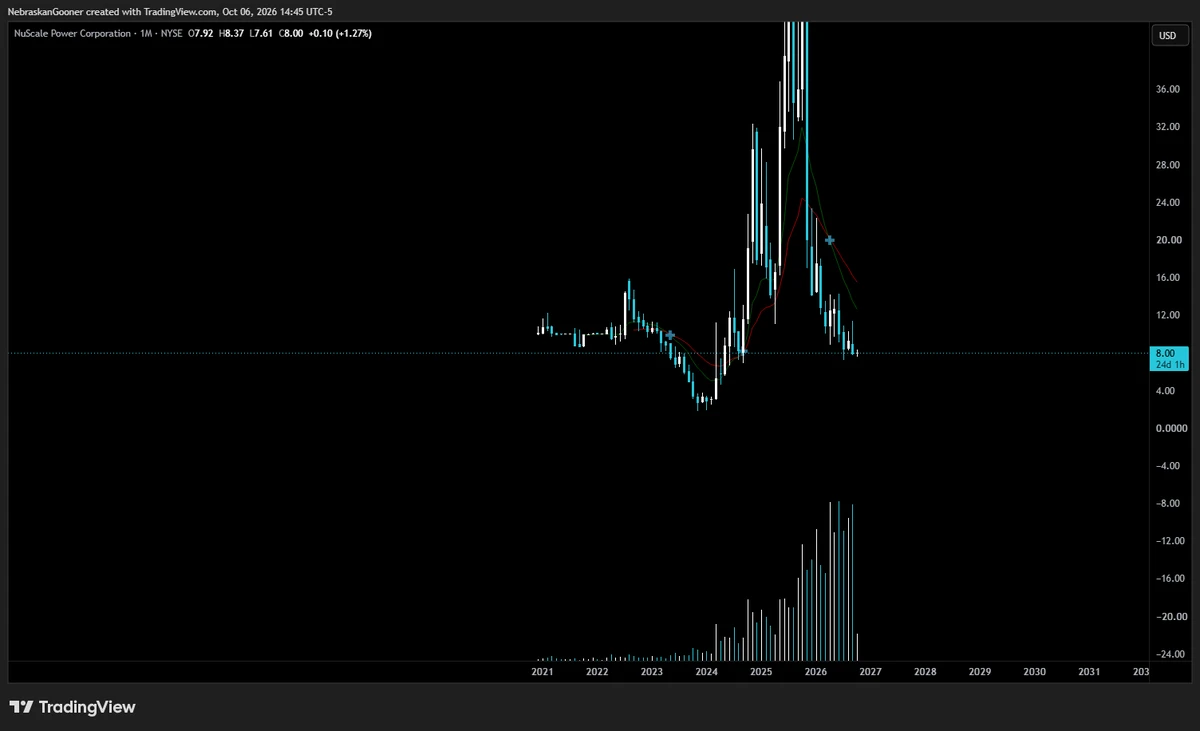Click the 2025 year label
This screenshot has height=731, width=1200.
(x=761, y=672)
